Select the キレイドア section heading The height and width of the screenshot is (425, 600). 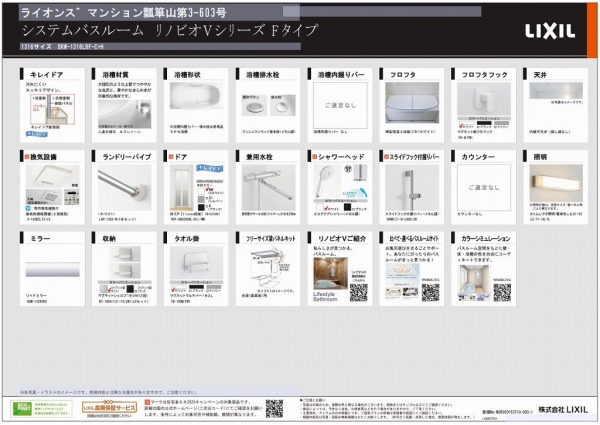pos(47,74)
